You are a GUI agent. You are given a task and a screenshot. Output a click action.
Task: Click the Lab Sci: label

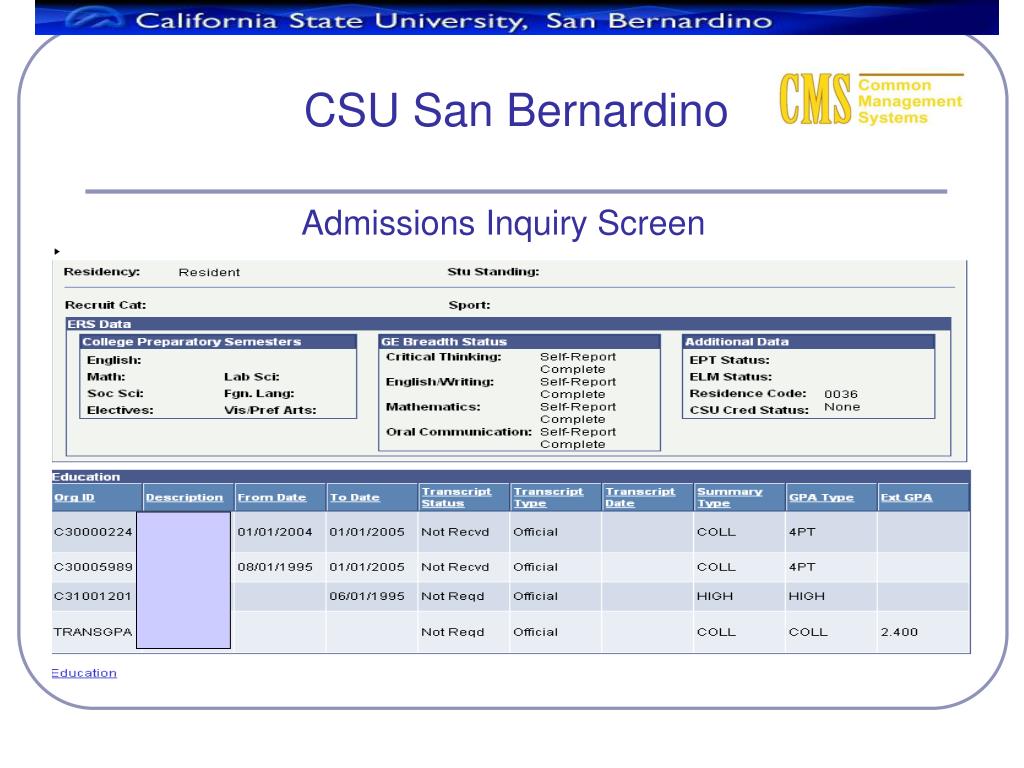251,377
